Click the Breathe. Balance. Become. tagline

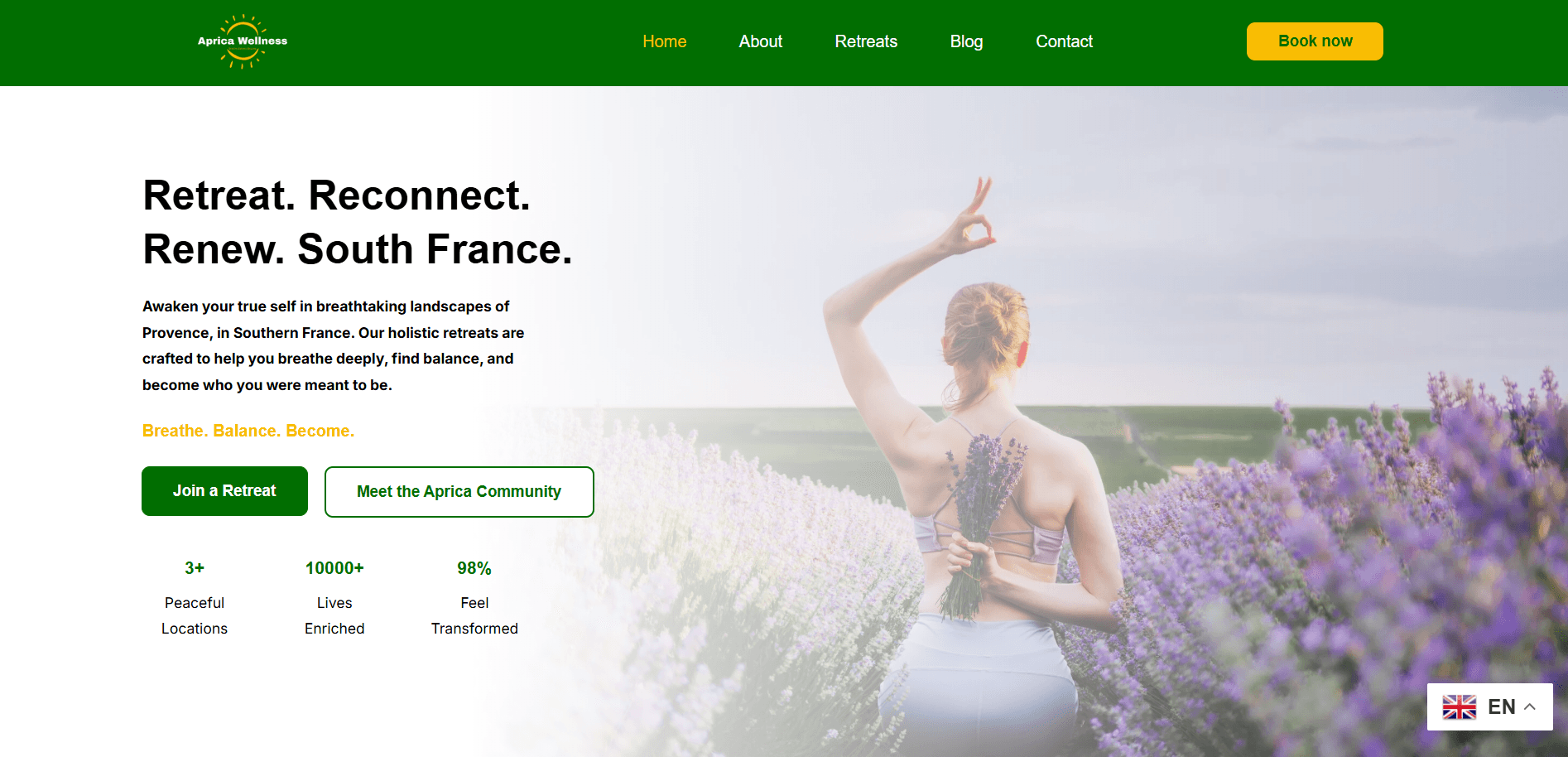pos(248,431)
